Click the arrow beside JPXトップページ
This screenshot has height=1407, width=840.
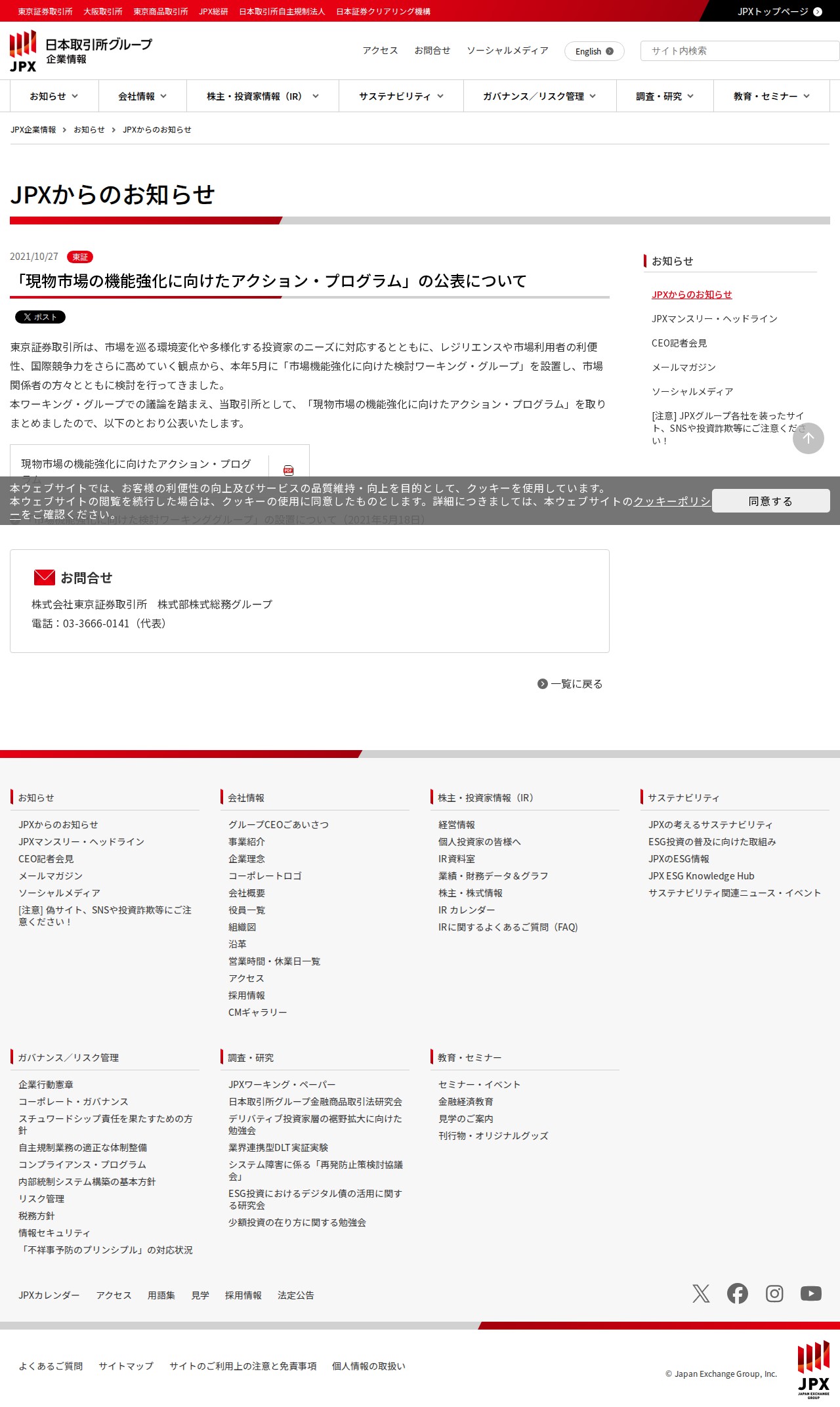pos(817,11)
